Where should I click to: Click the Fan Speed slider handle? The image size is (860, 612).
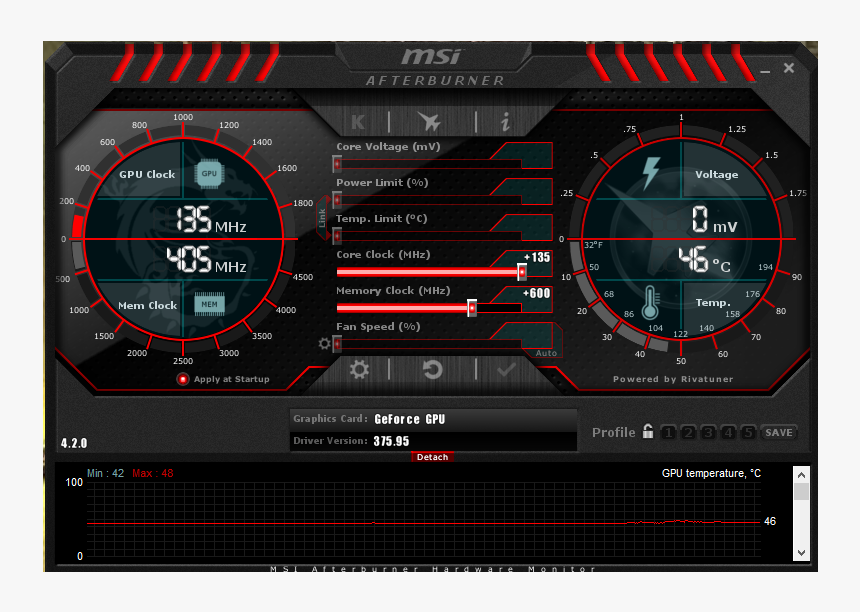tap(337, 344)
